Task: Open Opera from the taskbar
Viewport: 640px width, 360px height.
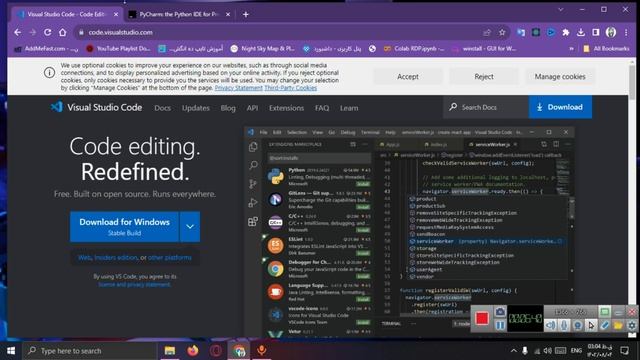Action: coord(216,351)
